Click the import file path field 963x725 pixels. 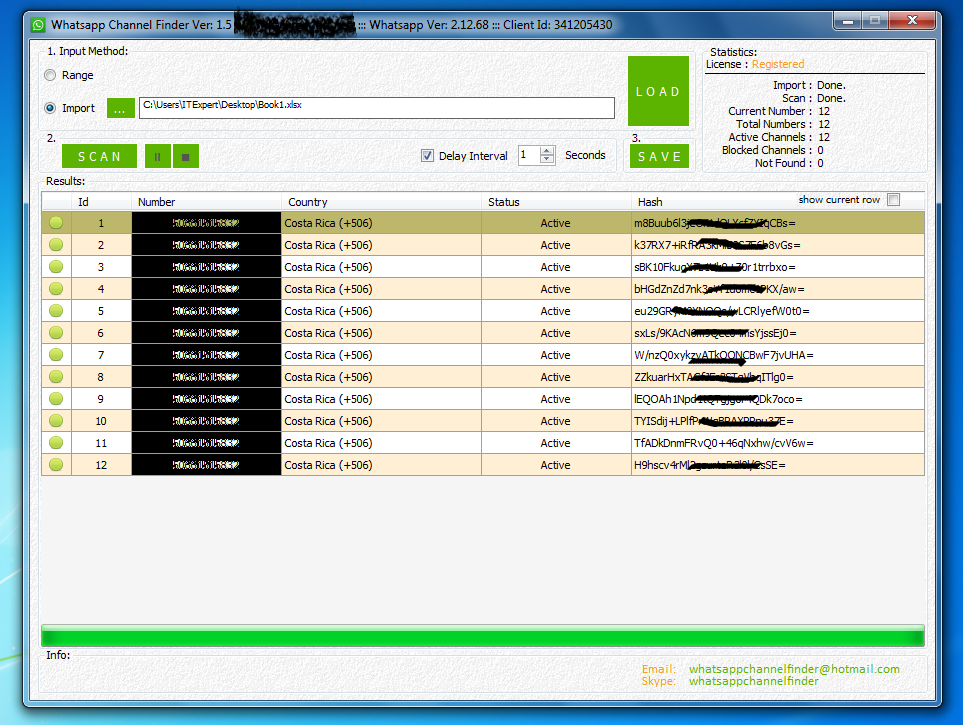[376, 108]
